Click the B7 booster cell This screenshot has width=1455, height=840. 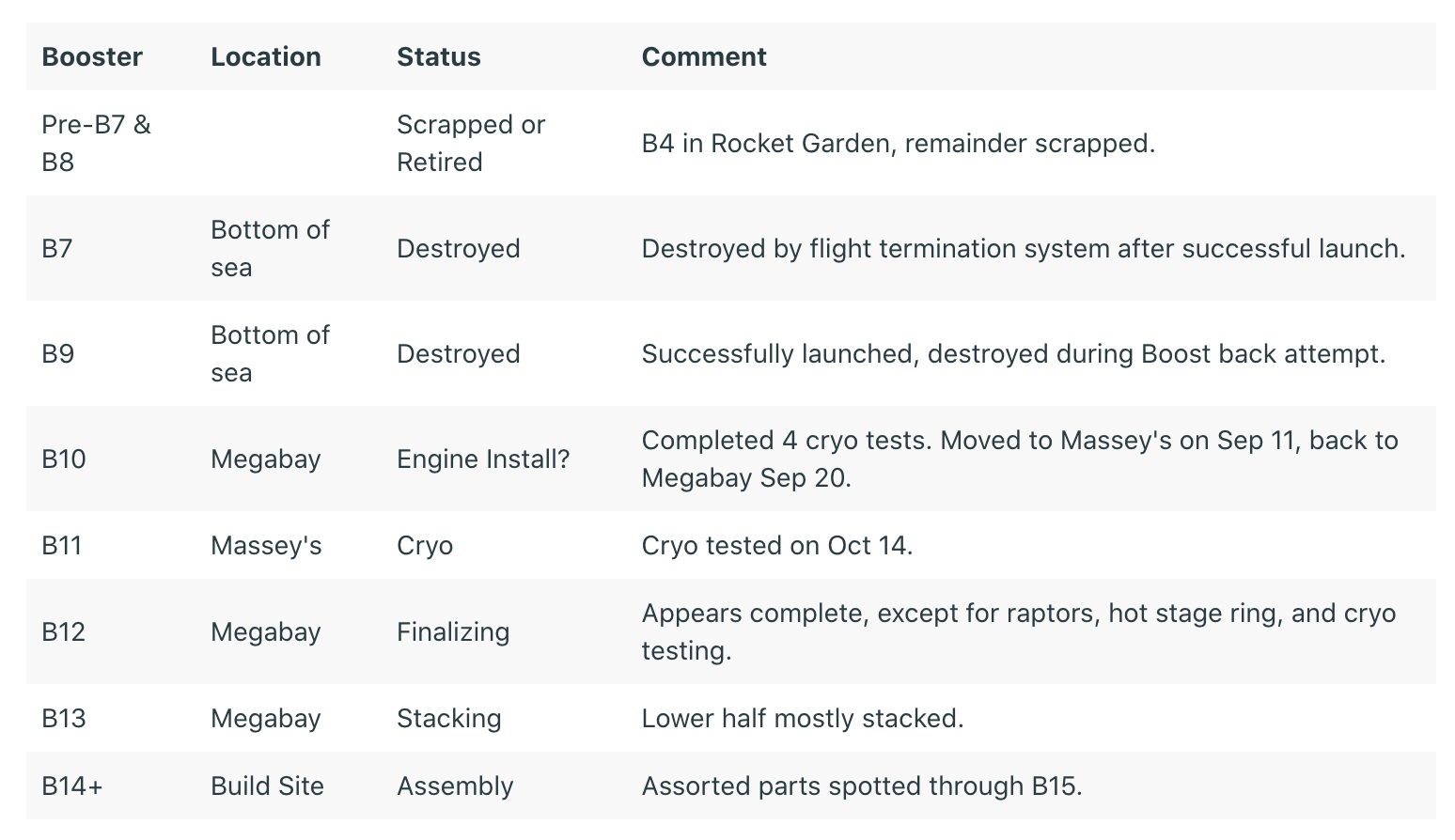(57, 249)
